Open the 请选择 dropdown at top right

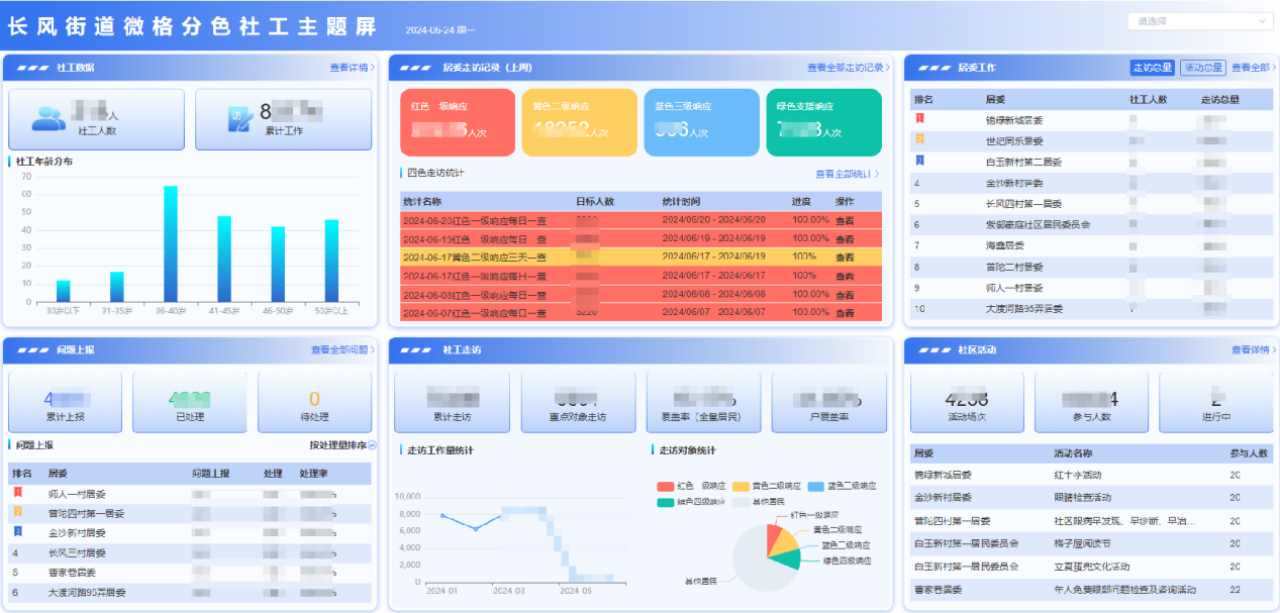[1198, 21]
